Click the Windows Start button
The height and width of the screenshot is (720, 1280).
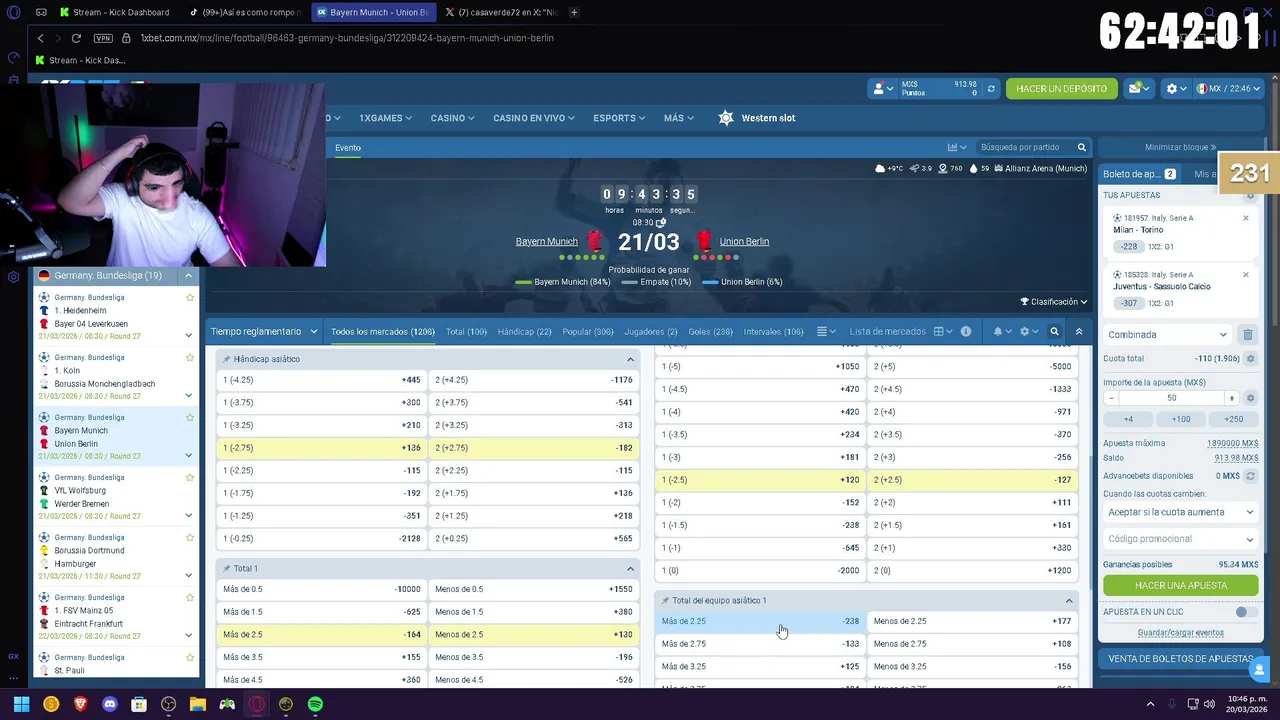[21, 704]
